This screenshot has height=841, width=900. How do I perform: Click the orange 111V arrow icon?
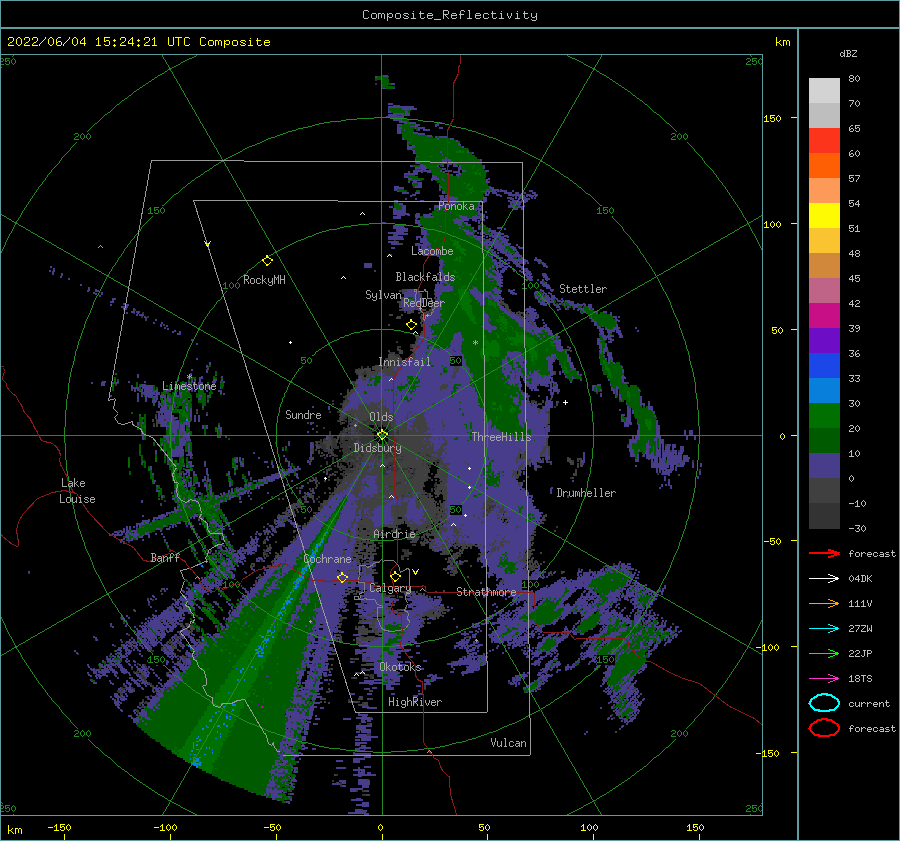[x=824, y=603]
